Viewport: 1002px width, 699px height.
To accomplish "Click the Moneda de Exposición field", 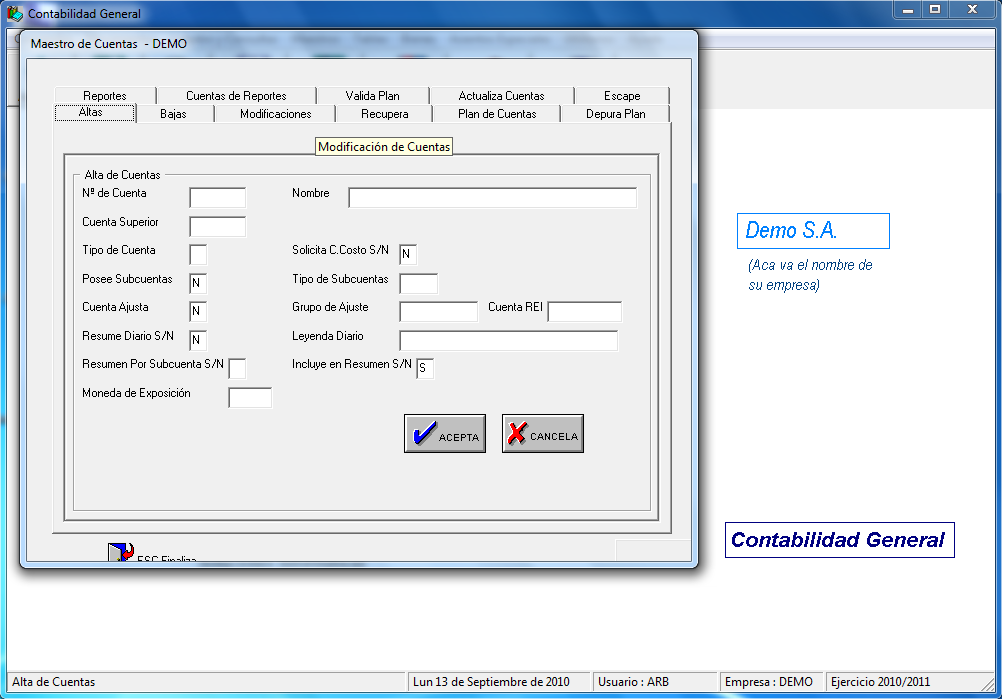I will (x=249, y=398).
